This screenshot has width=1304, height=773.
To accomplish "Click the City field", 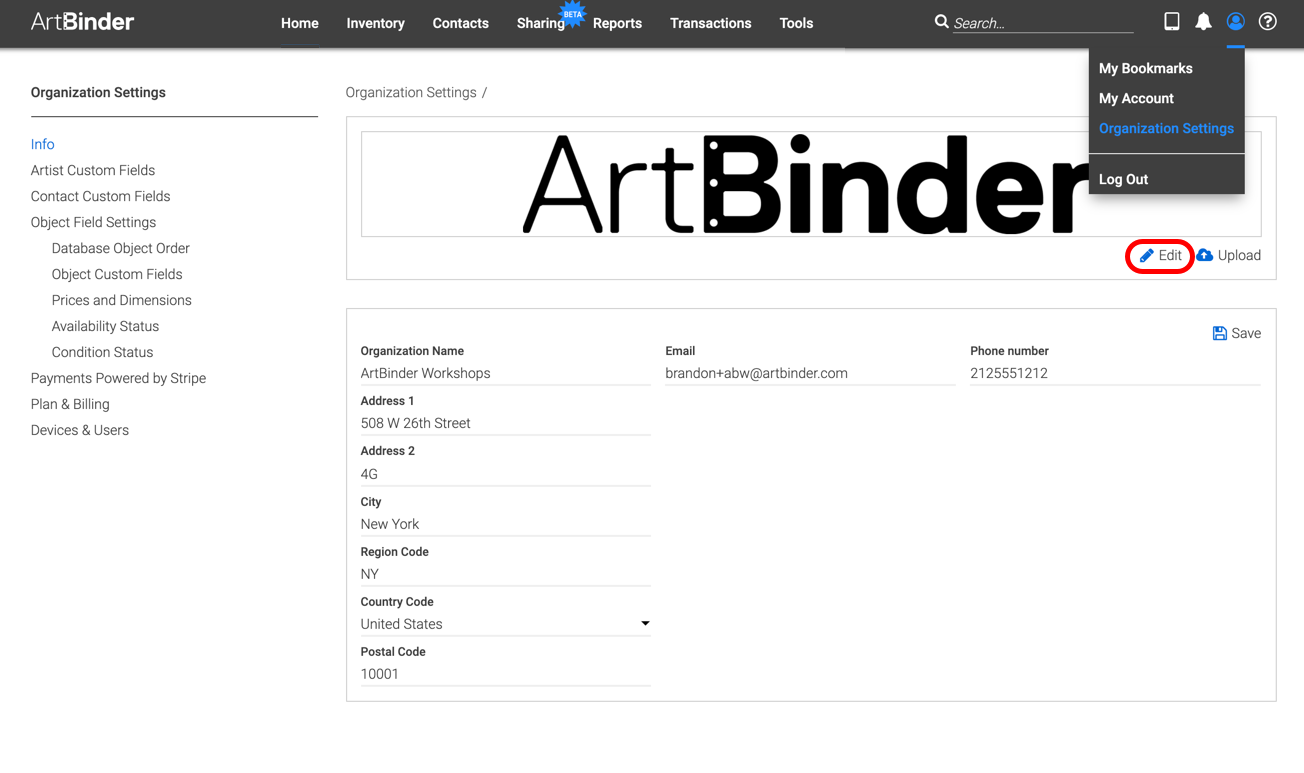I will 505,524.
